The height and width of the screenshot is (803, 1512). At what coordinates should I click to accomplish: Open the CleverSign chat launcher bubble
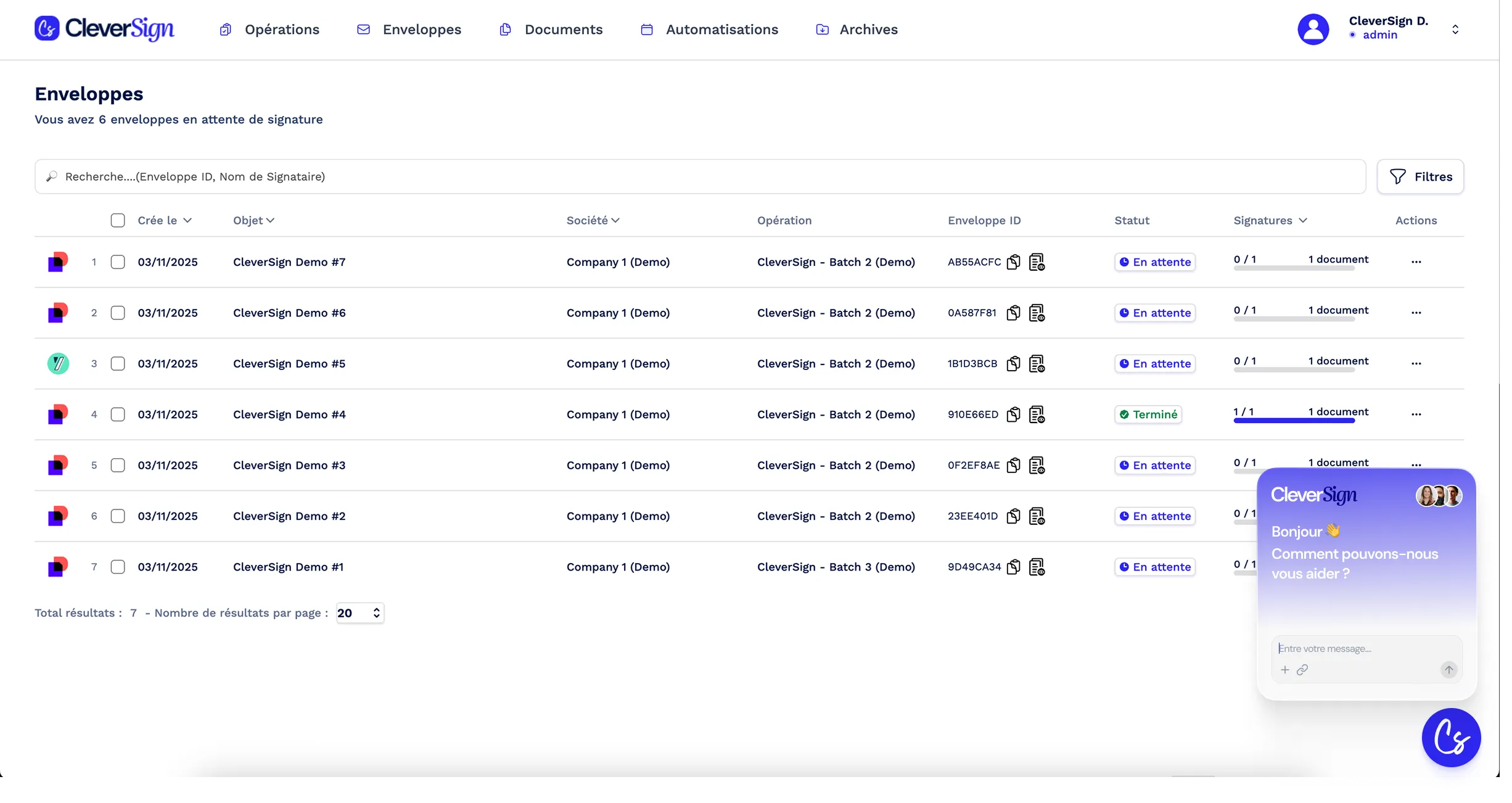[1450, 737]
